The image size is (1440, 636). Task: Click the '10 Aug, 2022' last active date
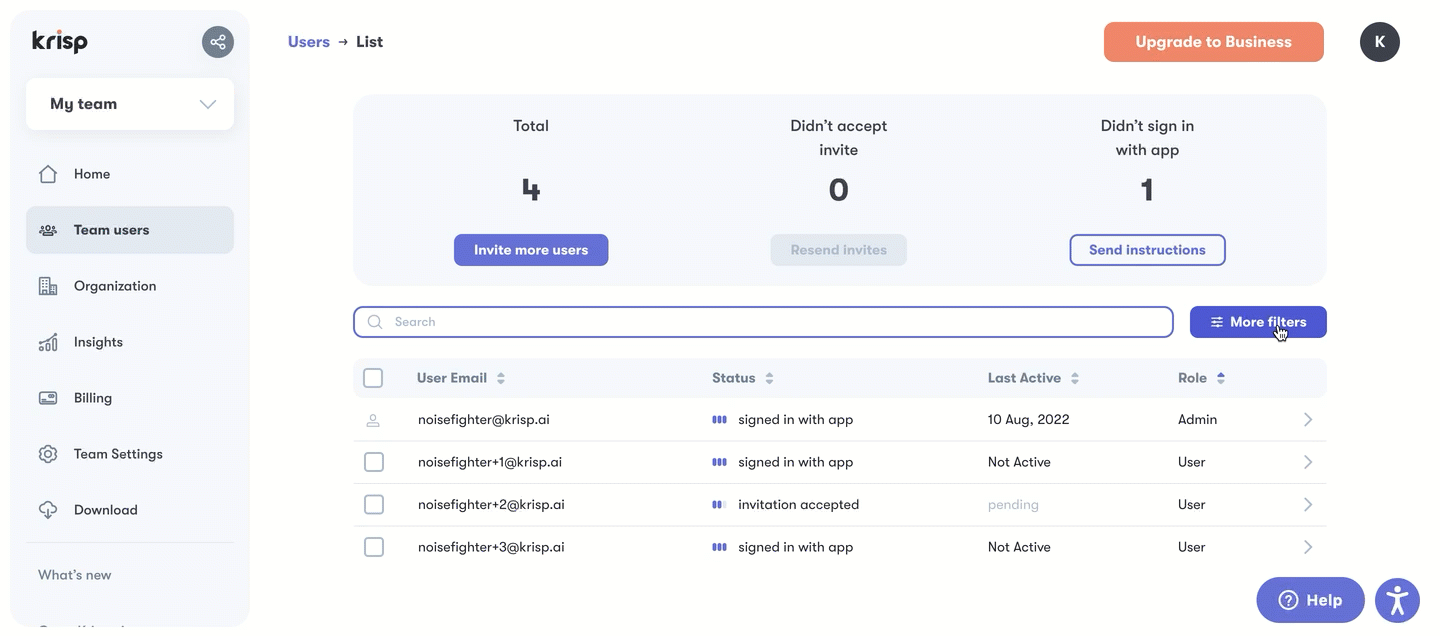(1029, 420)
